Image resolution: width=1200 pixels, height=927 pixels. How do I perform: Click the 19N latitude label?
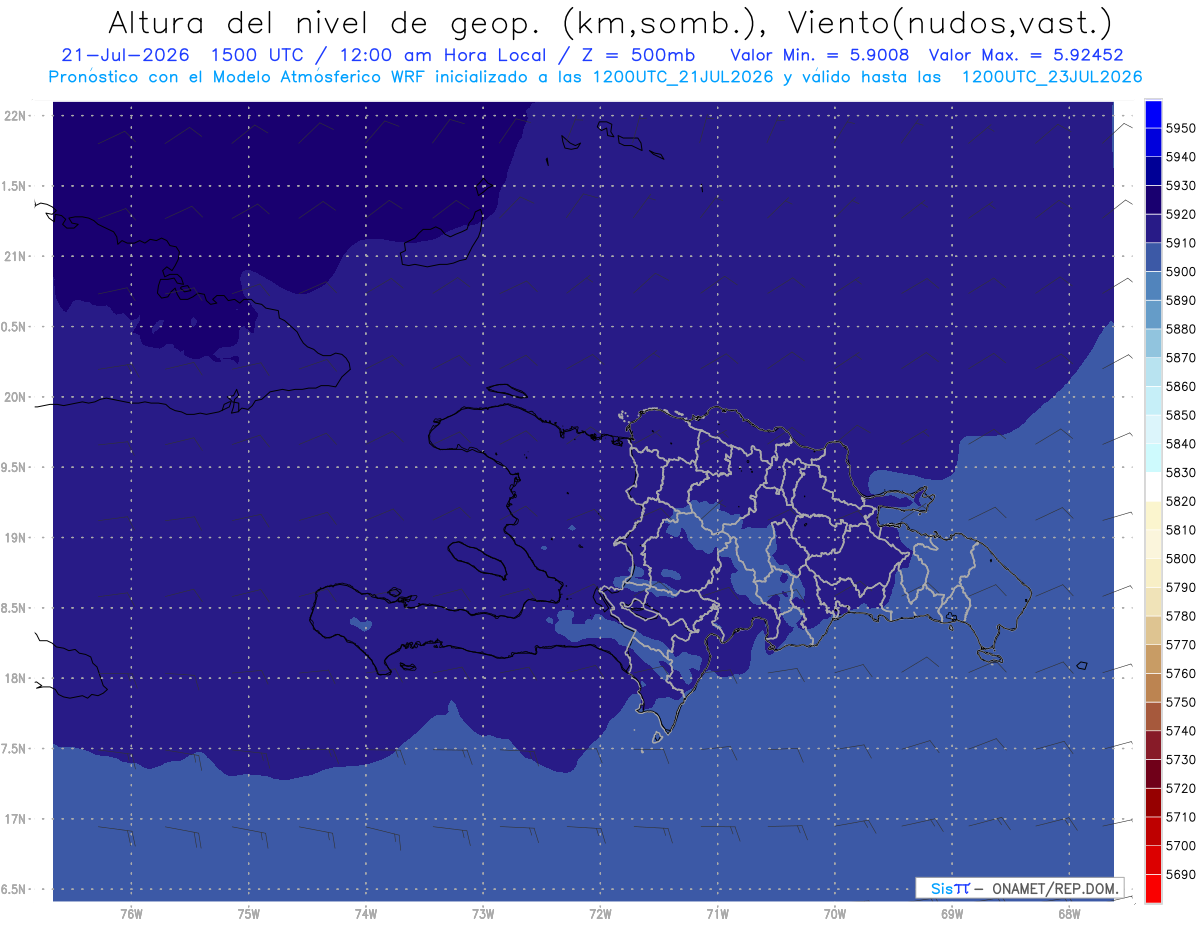tap(17, 538)
